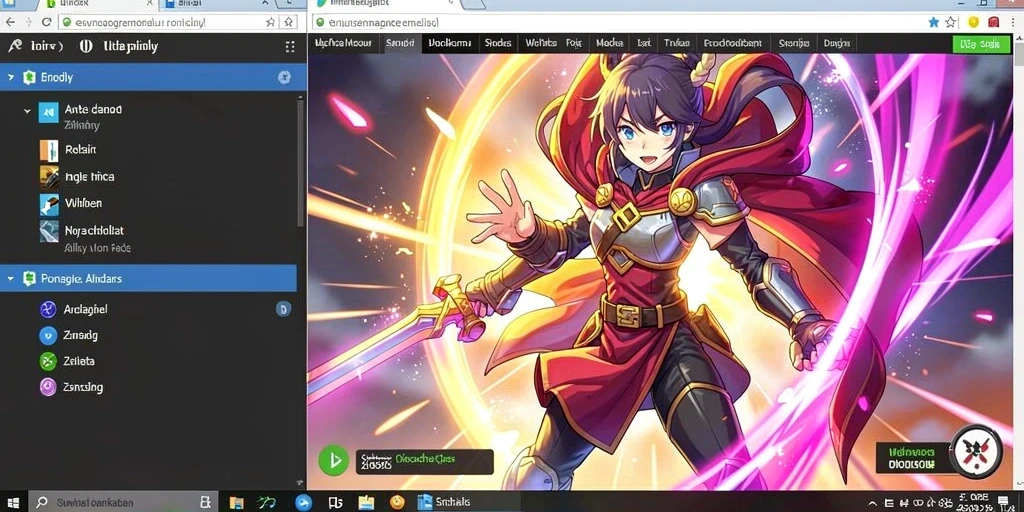Click the Rolain list item
The width and height of the screenshot is (1024, 512).
(x=80, y=150)
